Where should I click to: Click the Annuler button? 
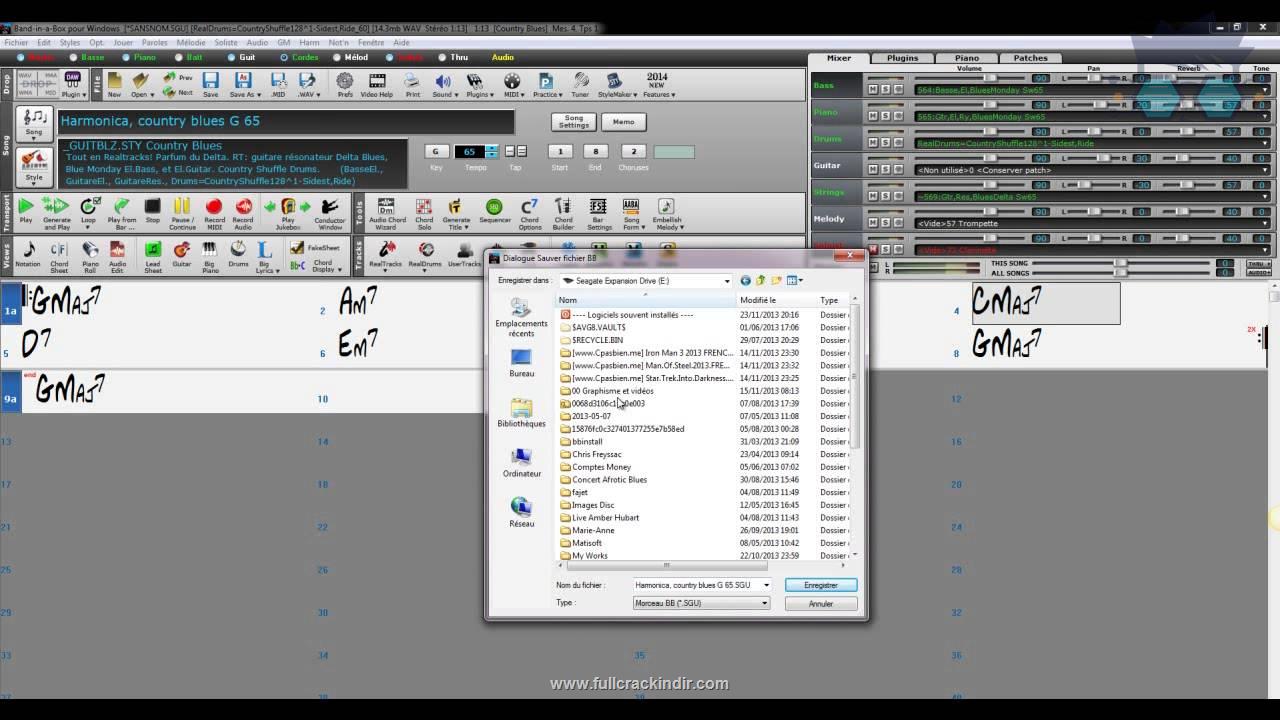pyautogui.click(x=821, y=604)
